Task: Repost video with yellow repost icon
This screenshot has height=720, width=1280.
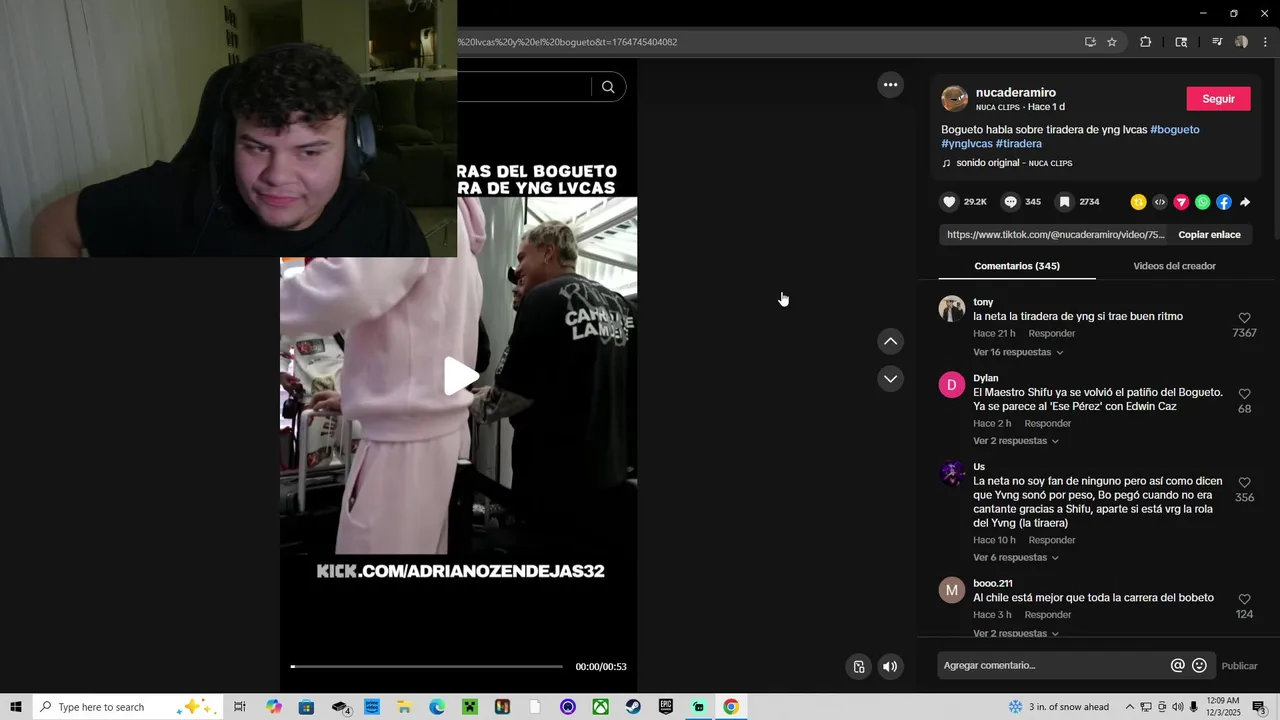Action: (1138, 202)
